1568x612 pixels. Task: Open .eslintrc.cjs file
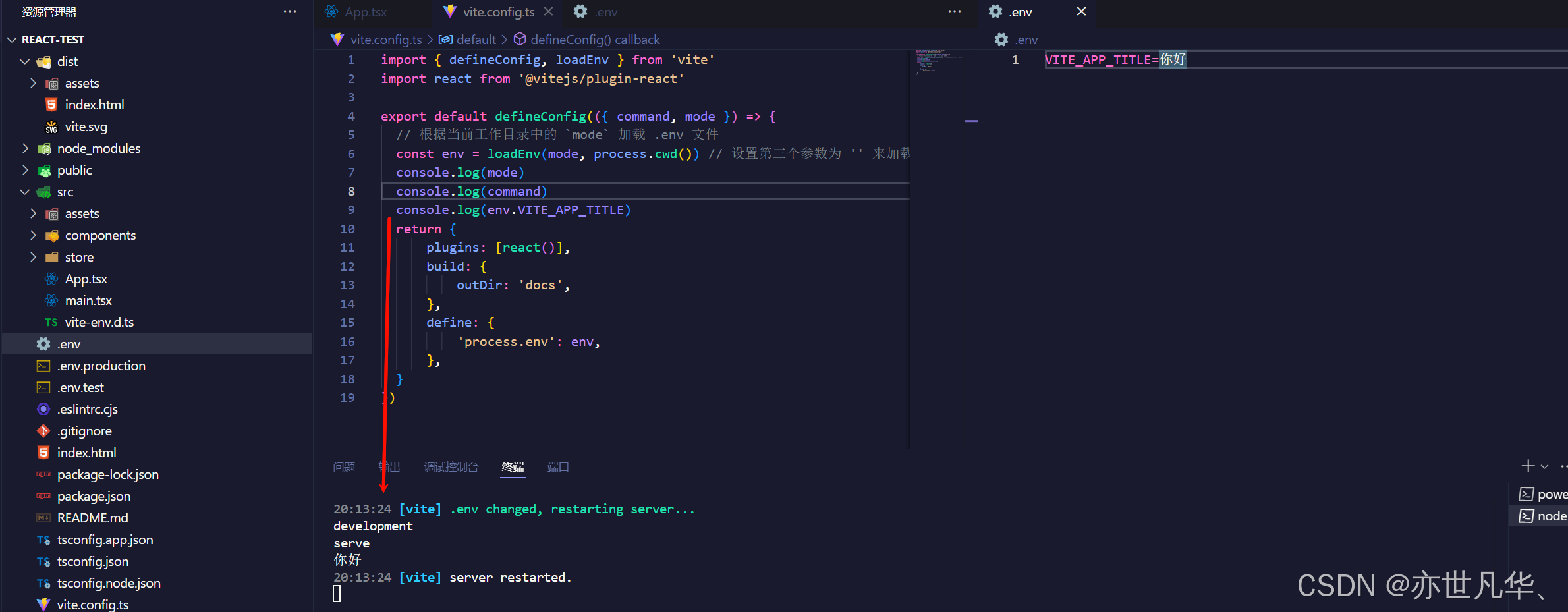(87, 409)
